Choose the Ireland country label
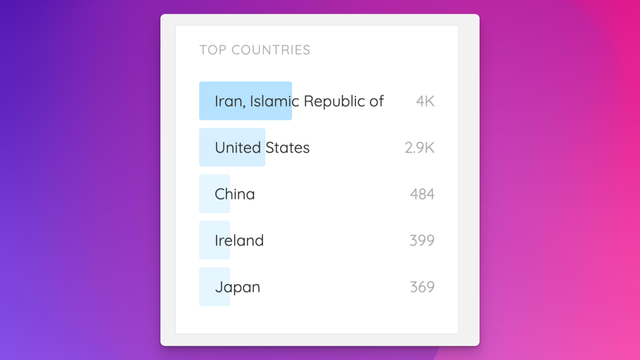Viewport: 640px width, 360px height. click(x=239, y=240)
